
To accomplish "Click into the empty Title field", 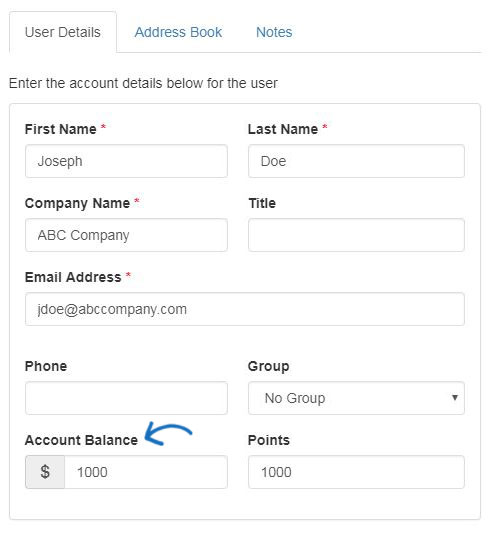I will click(356, 235).
